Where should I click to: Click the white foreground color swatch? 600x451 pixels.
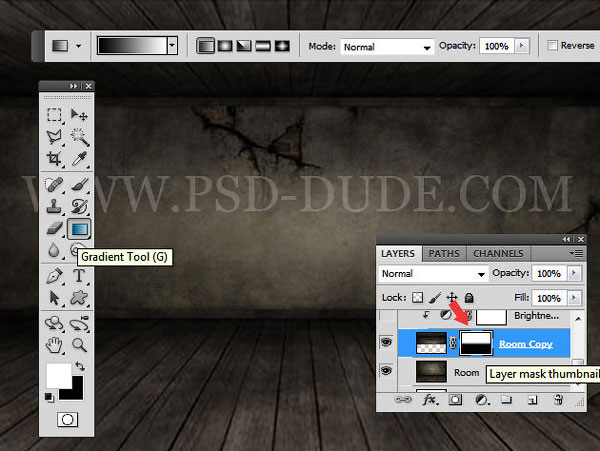click(x=58, y=376)
